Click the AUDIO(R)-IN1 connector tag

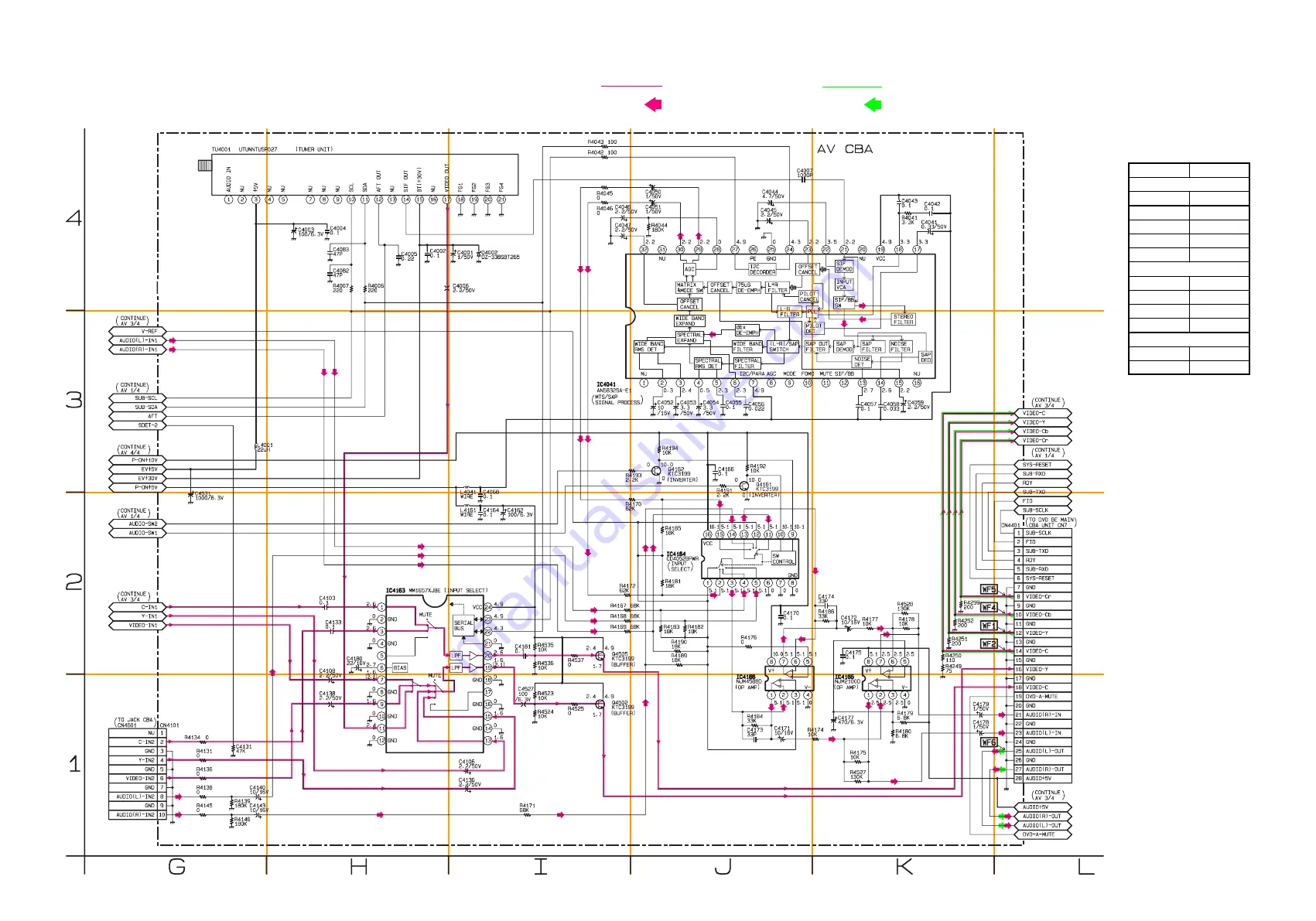pos(138,350)
